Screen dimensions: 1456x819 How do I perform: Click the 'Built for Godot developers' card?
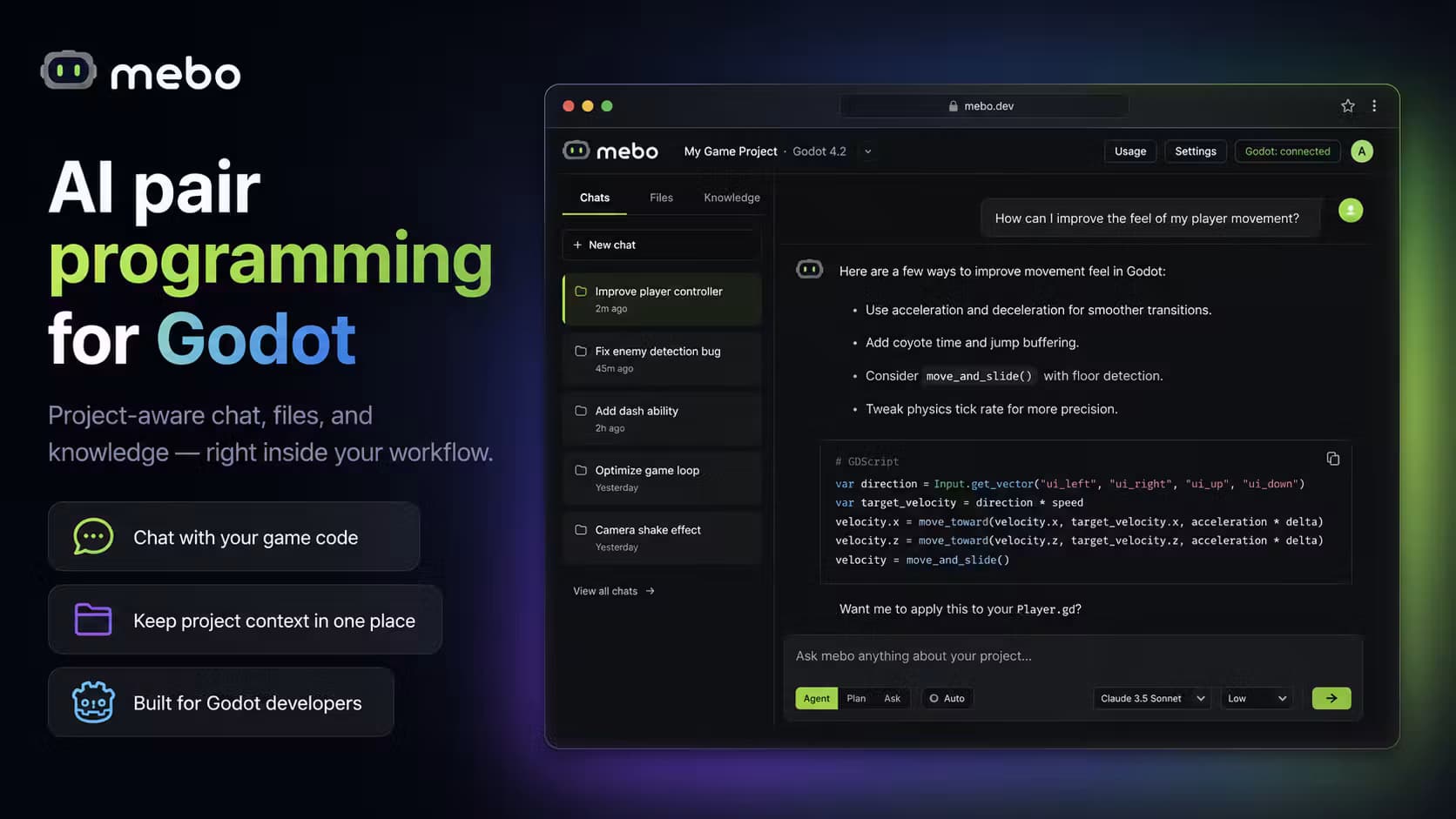coord(221,702)
